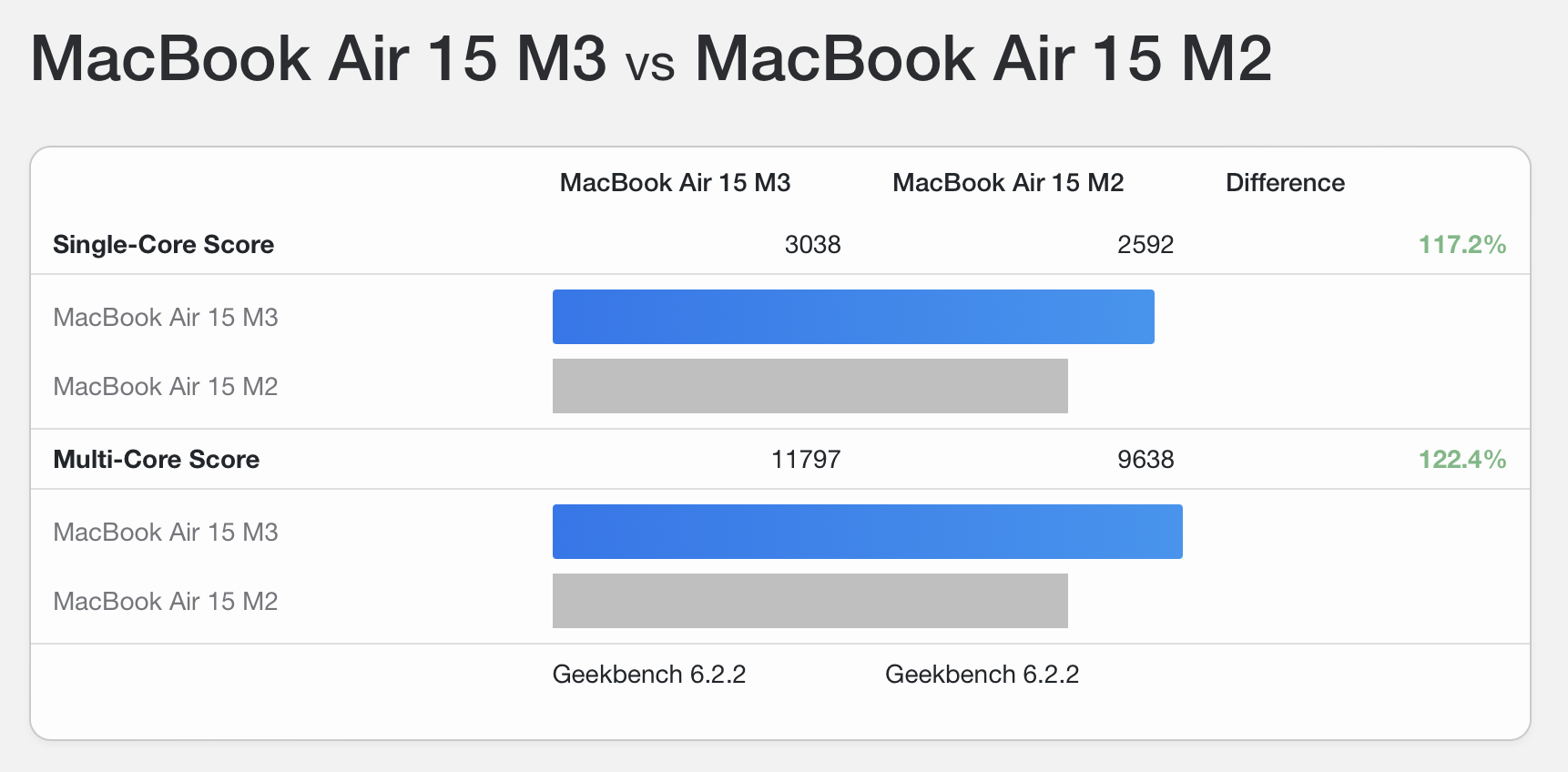Click the gray M2 multi-core bar
The height and width of the screenshot is (772, 1568).
coord(809,601)
